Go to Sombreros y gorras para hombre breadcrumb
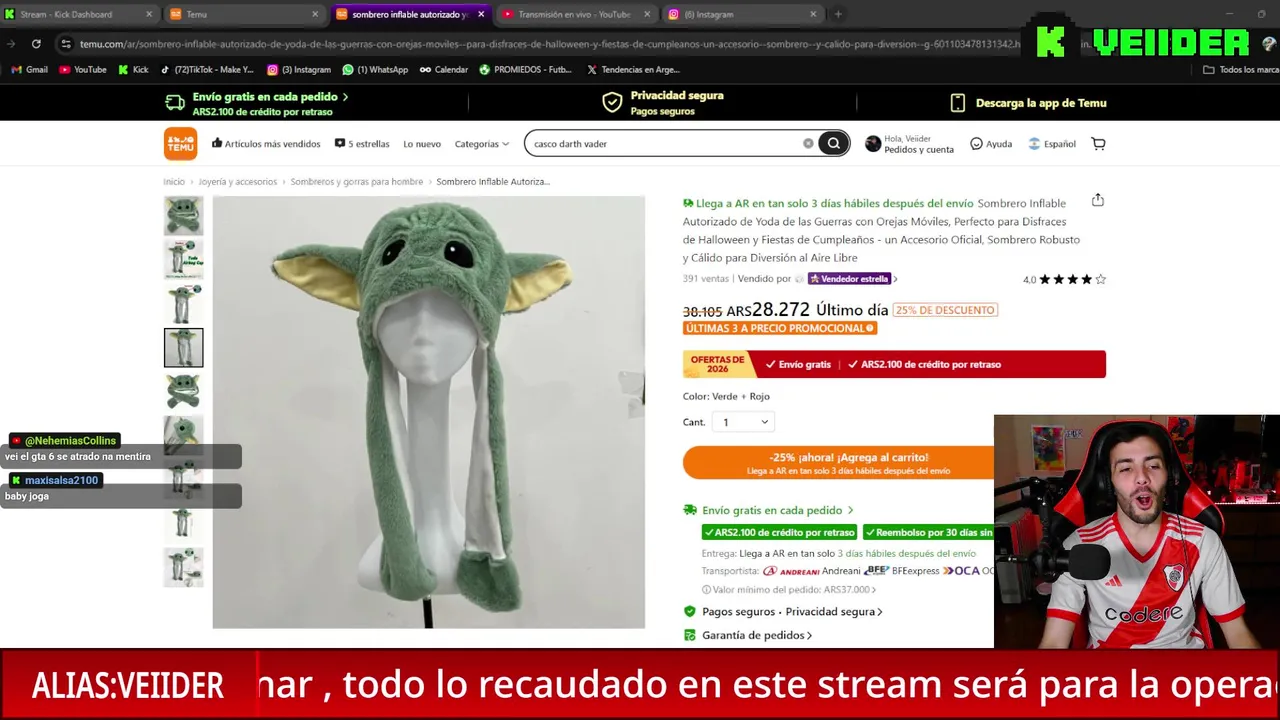1280x720 pixels. [356, 182]
